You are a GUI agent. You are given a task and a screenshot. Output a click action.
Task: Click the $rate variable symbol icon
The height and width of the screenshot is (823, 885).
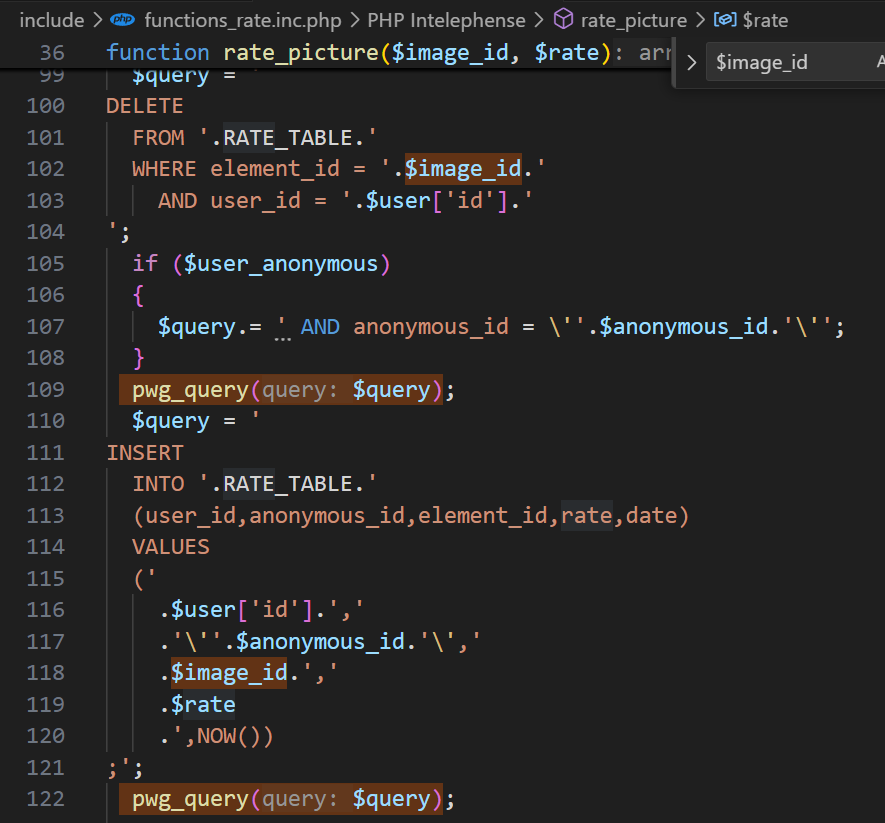[725, 20]
